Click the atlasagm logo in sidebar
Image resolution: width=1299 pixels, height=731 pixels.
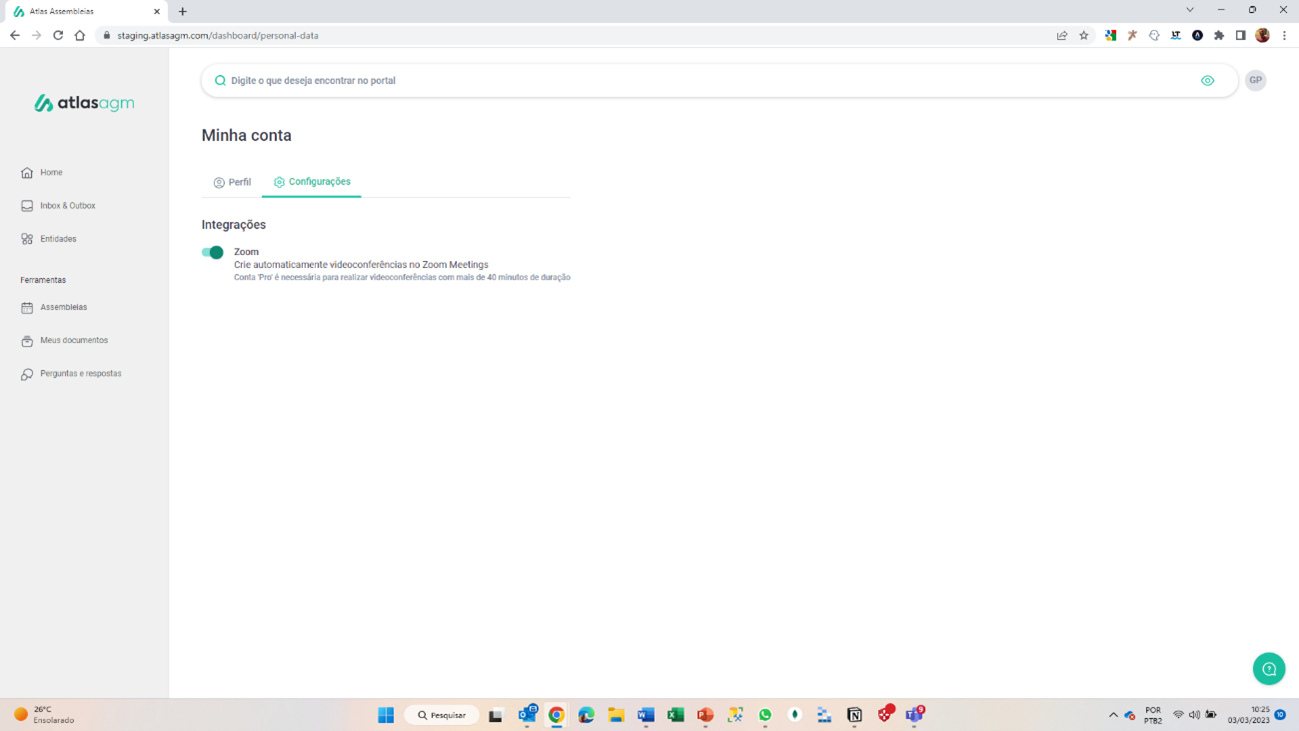coord(84,103)
